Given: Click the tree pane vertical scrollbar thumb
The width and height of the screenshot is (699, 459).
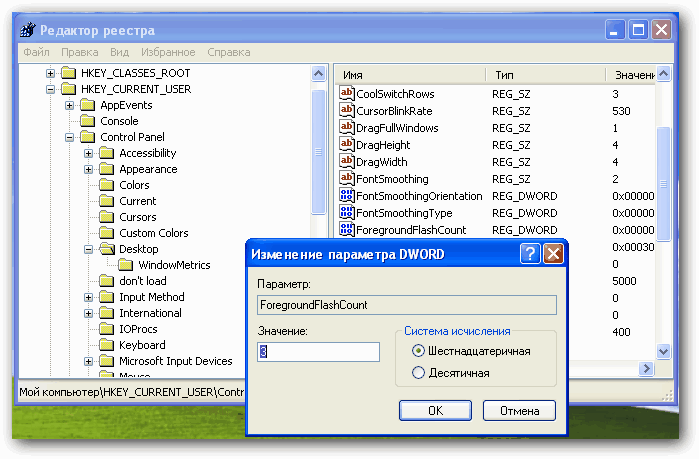Looking at the screenshot, I should [318, 152].
